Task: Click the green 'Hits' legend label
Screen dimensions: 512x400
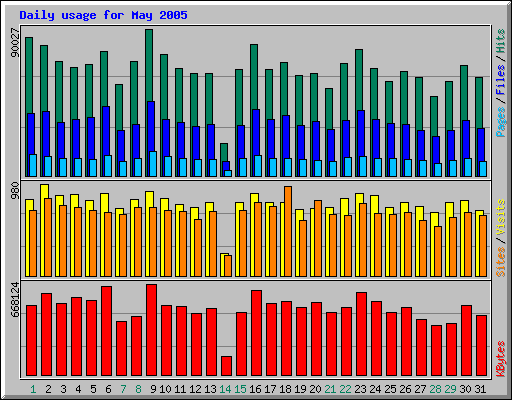Action: coord(501,41)
